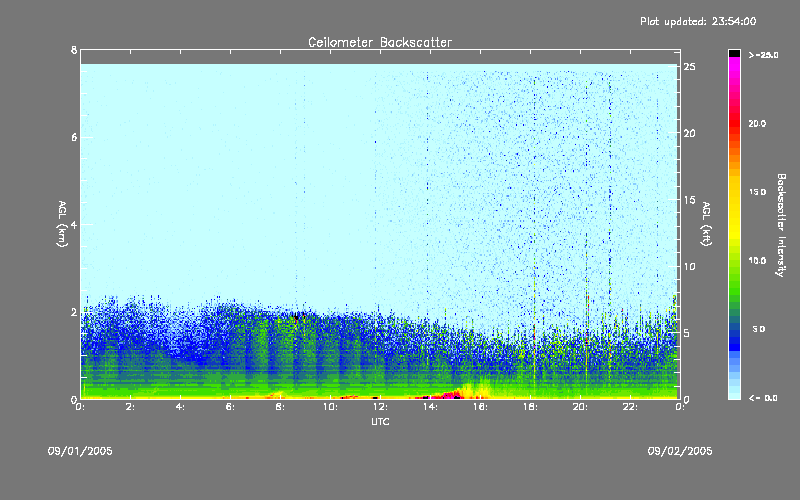Click the '<= 0.0' colorbar label

(763, 398)
